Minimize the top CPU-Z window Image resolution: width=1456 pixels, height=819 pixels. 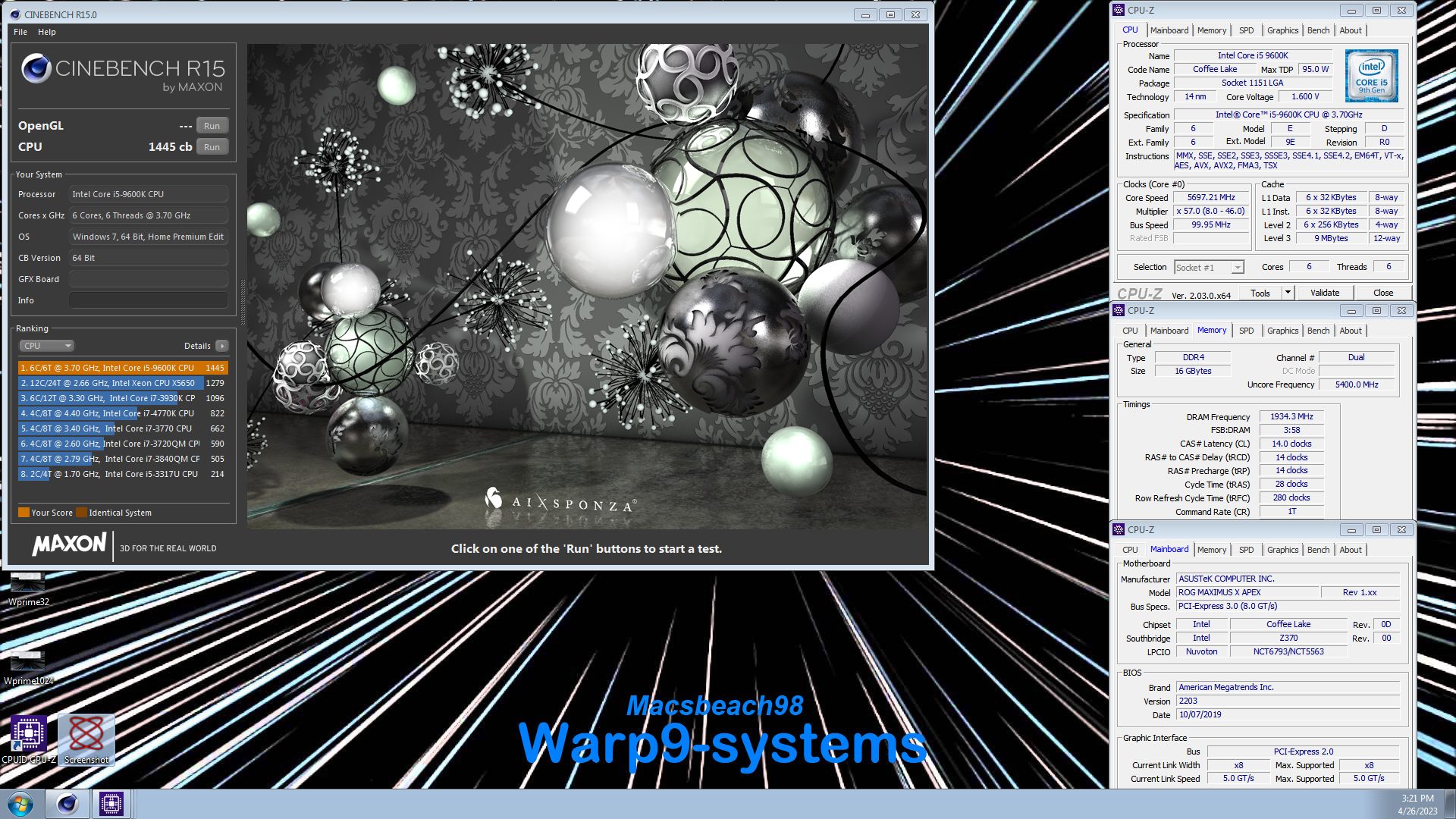pyautogui.click(x=1351, y=10)
